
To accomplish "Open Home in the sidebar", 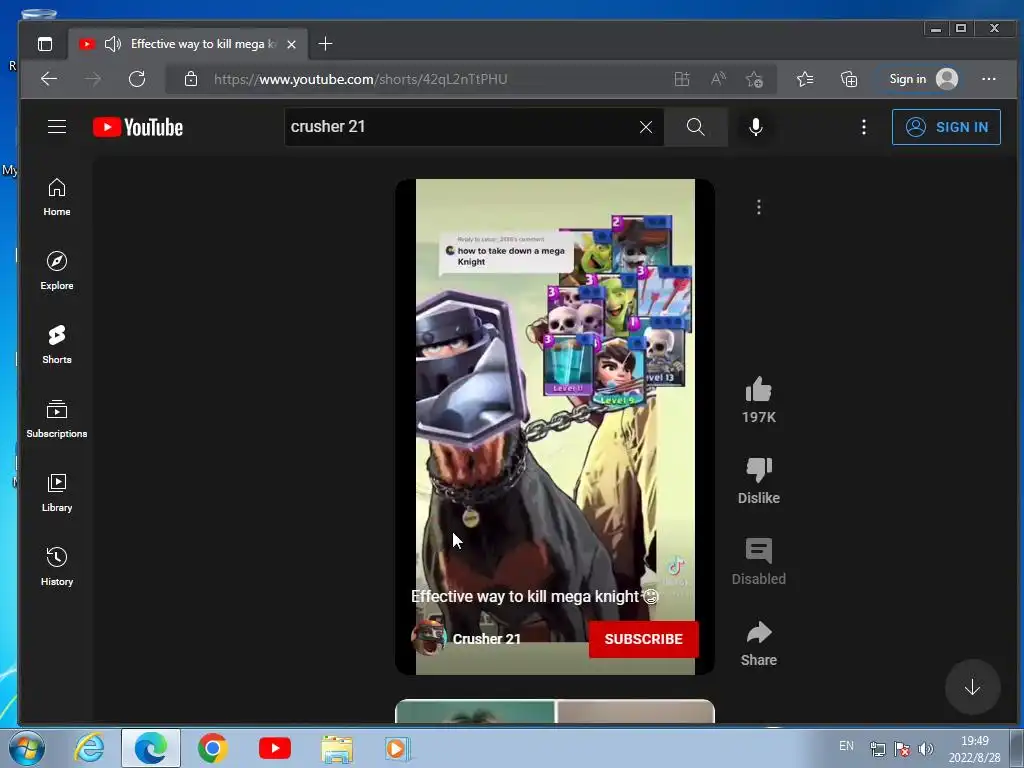I will (x=57, y=197).
